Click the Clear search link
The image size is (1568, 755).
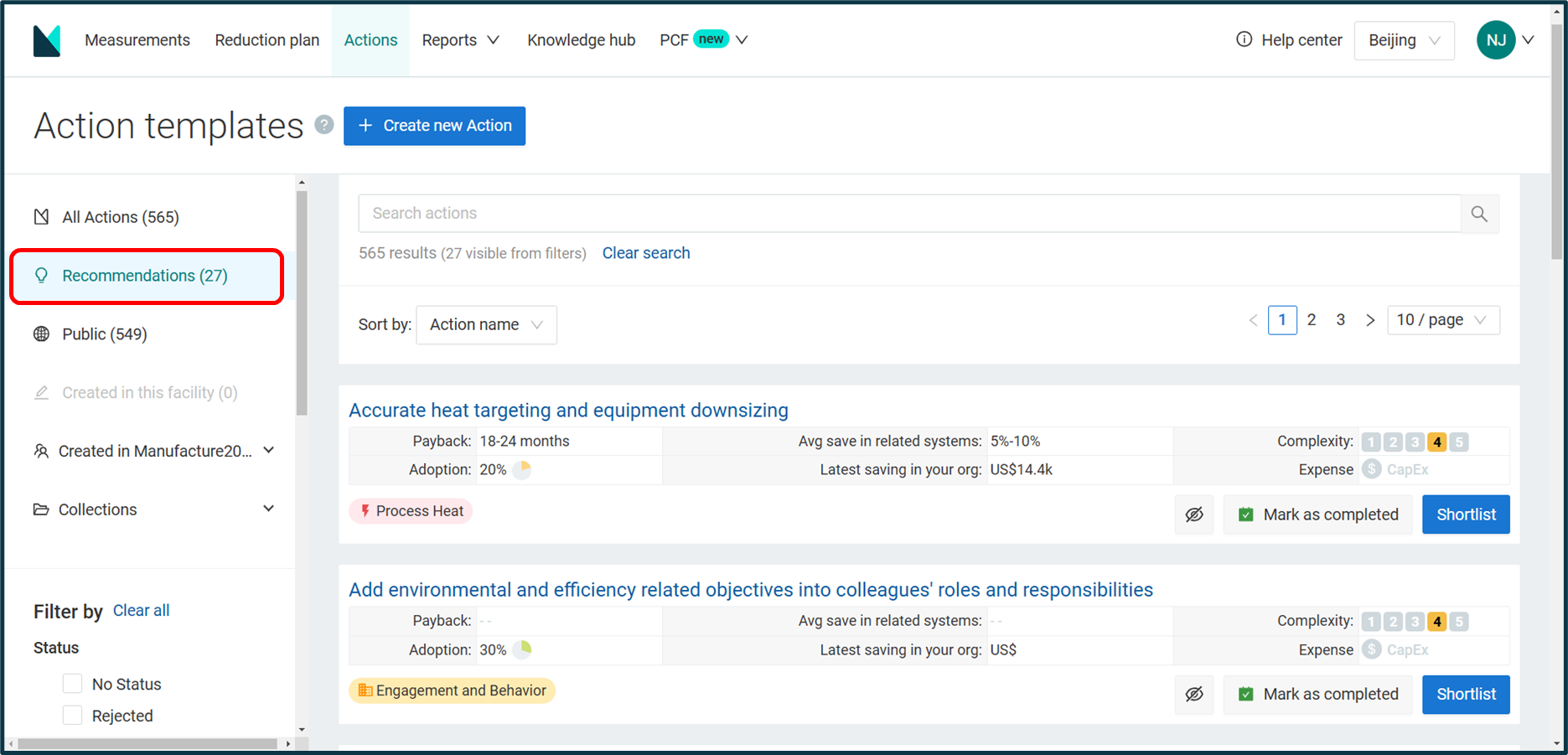645,253
